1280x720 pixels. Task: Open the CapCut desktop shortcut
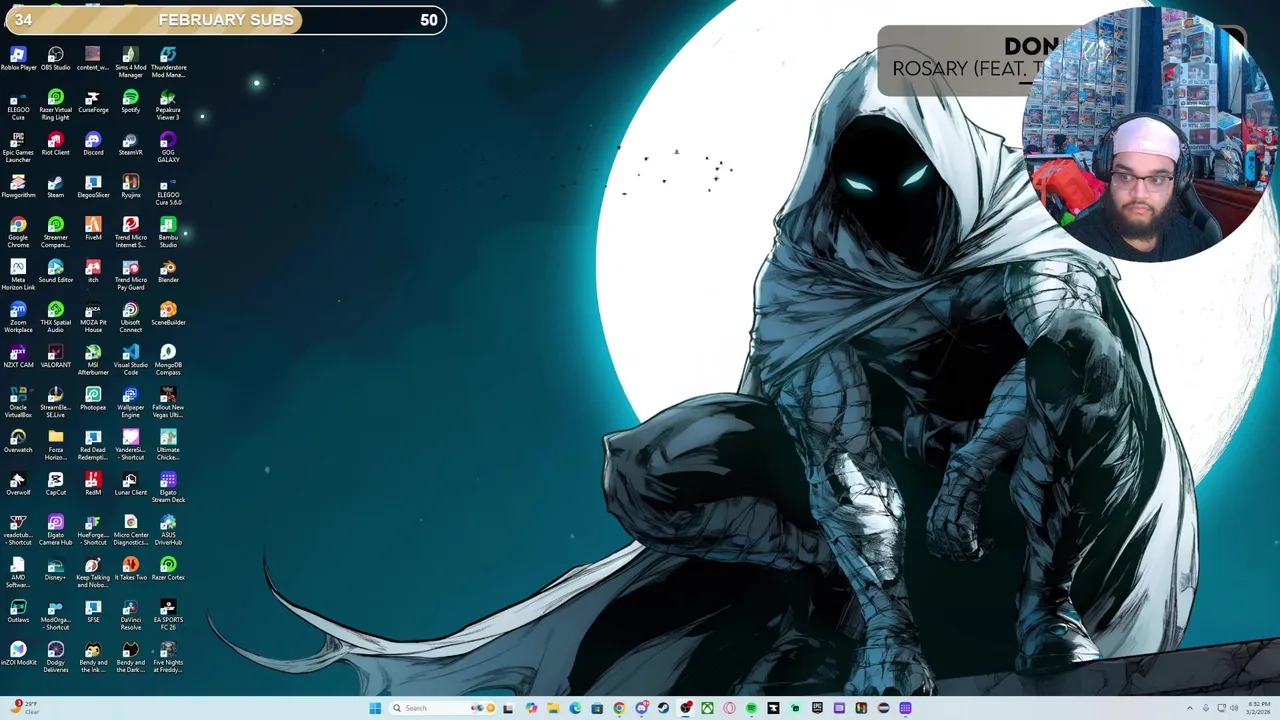click(56, 484)
